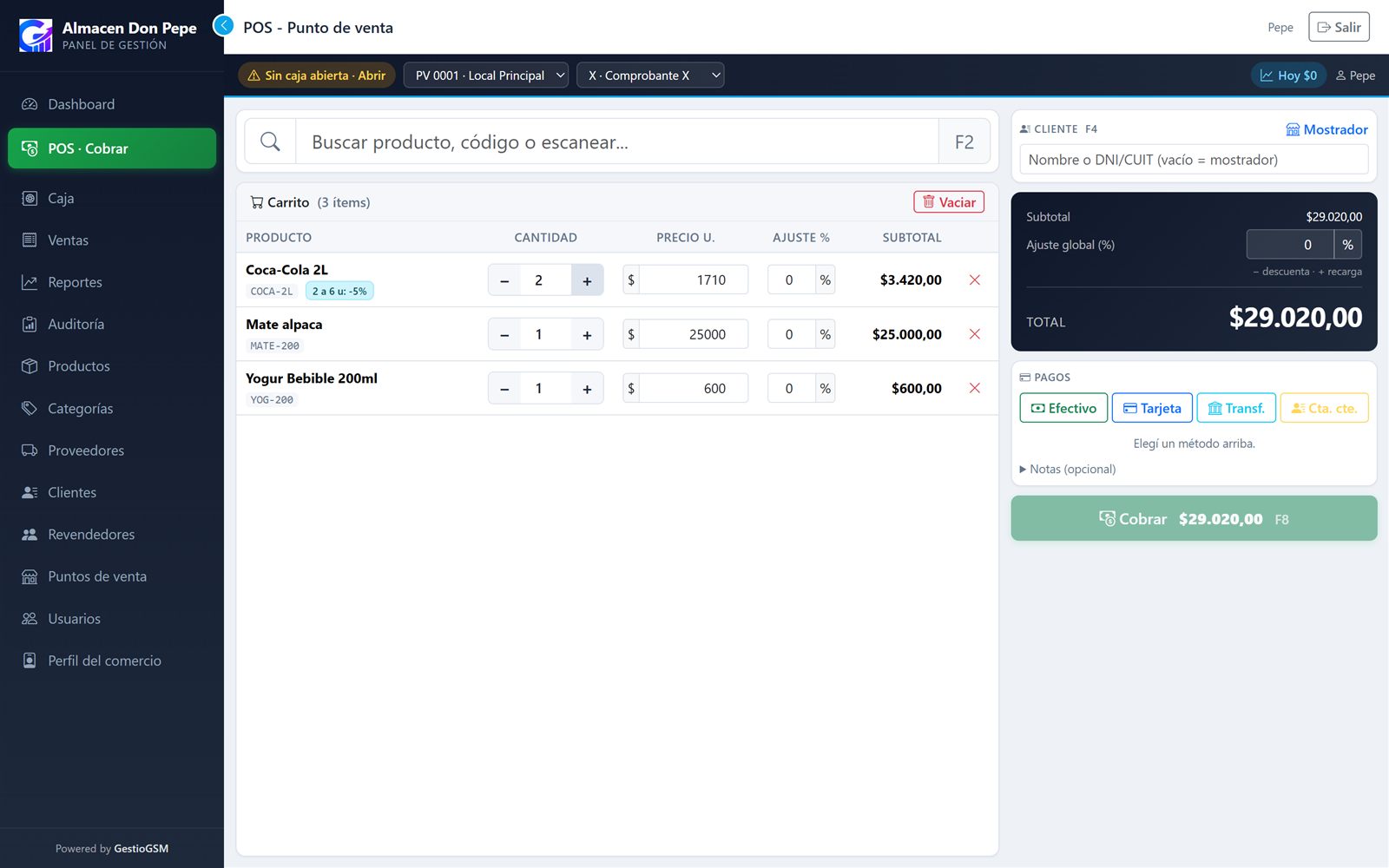The height and width of the screenshot is (868, 1389).
Task: Select POS · Cobrar in the sidebar
Action: pos(112,148)
